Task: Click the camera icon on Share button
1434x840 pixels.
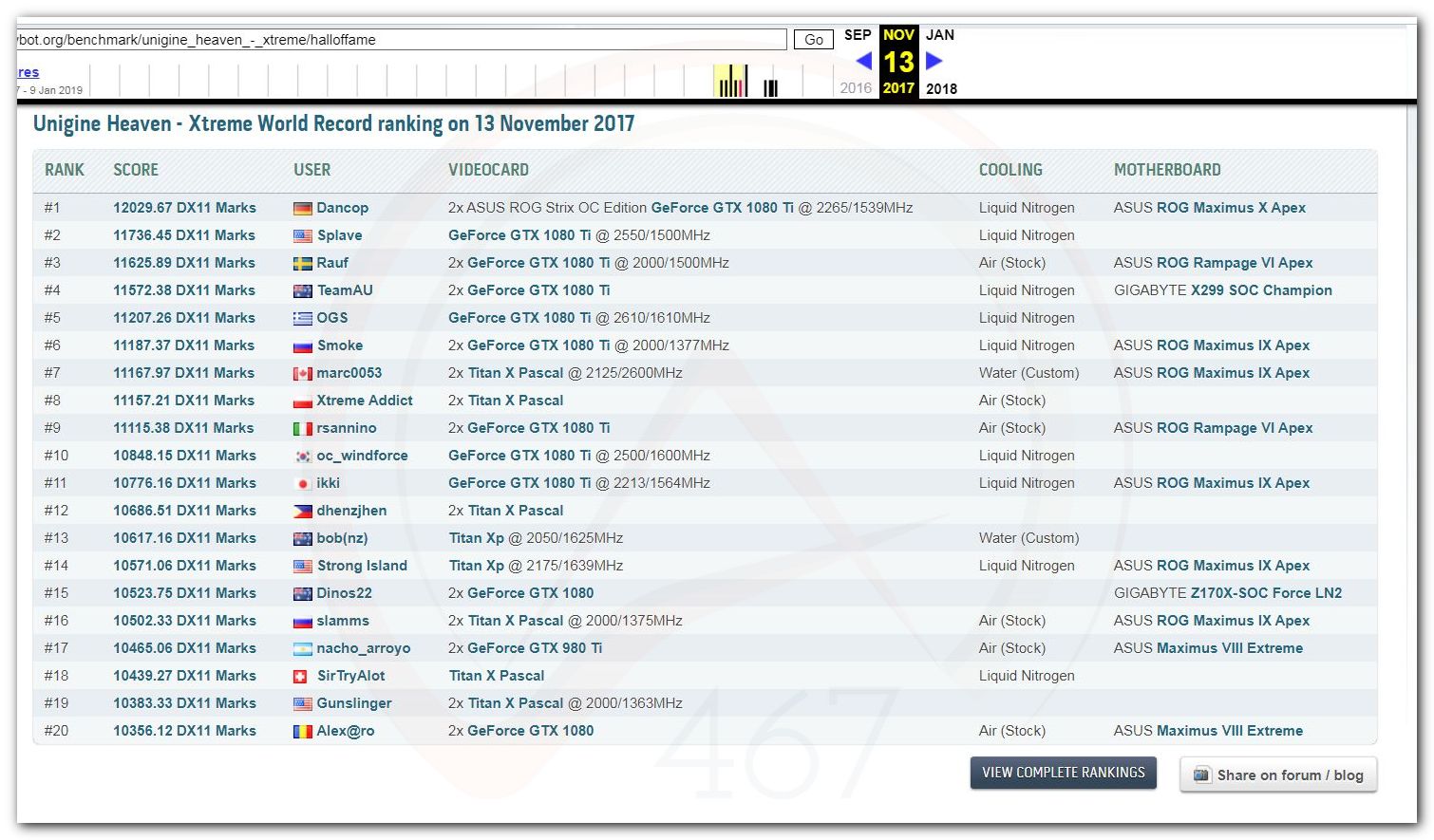Action: [1201, 775]
